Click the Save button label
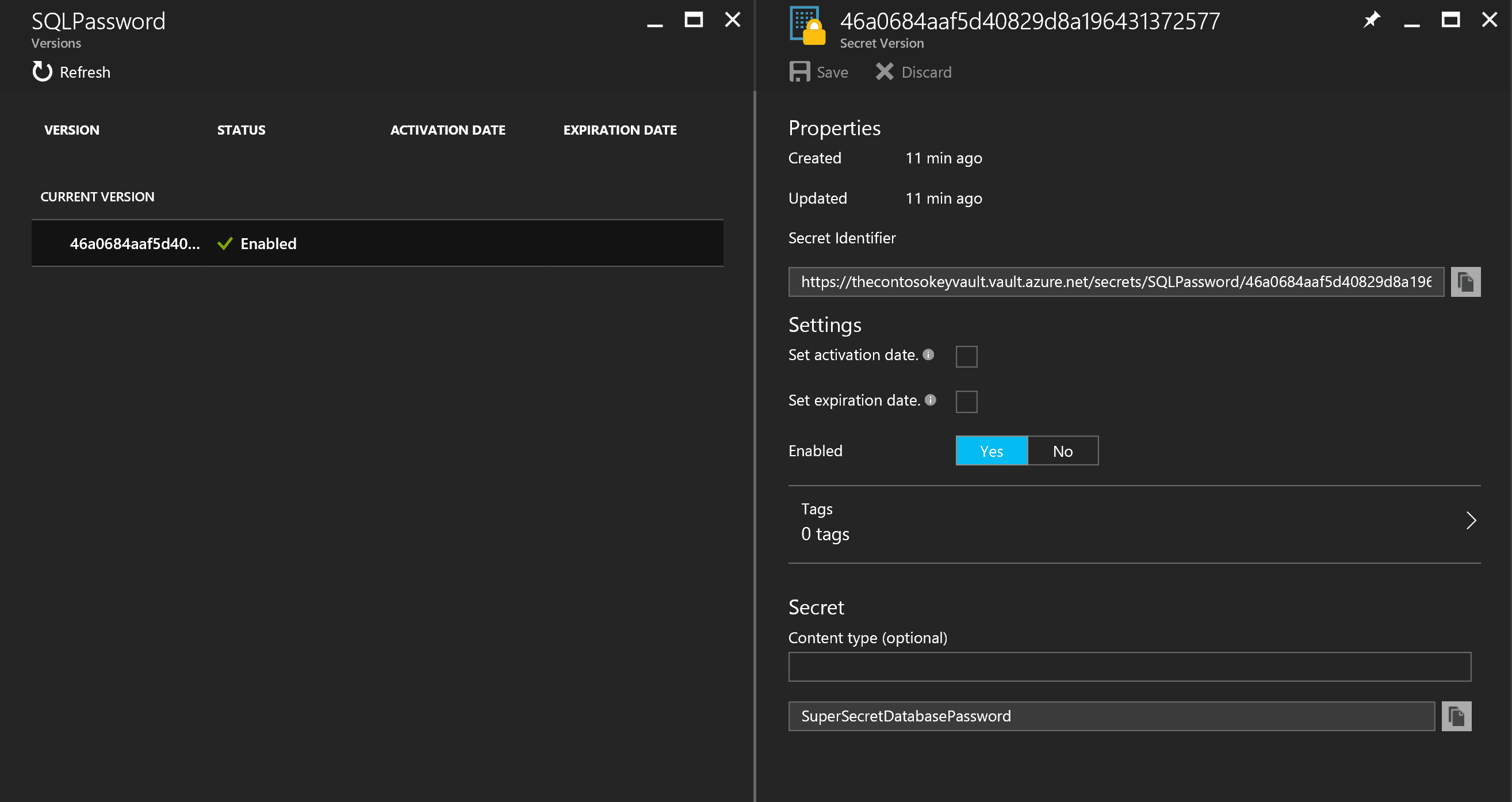1512x802 pixels. point(832,72)
